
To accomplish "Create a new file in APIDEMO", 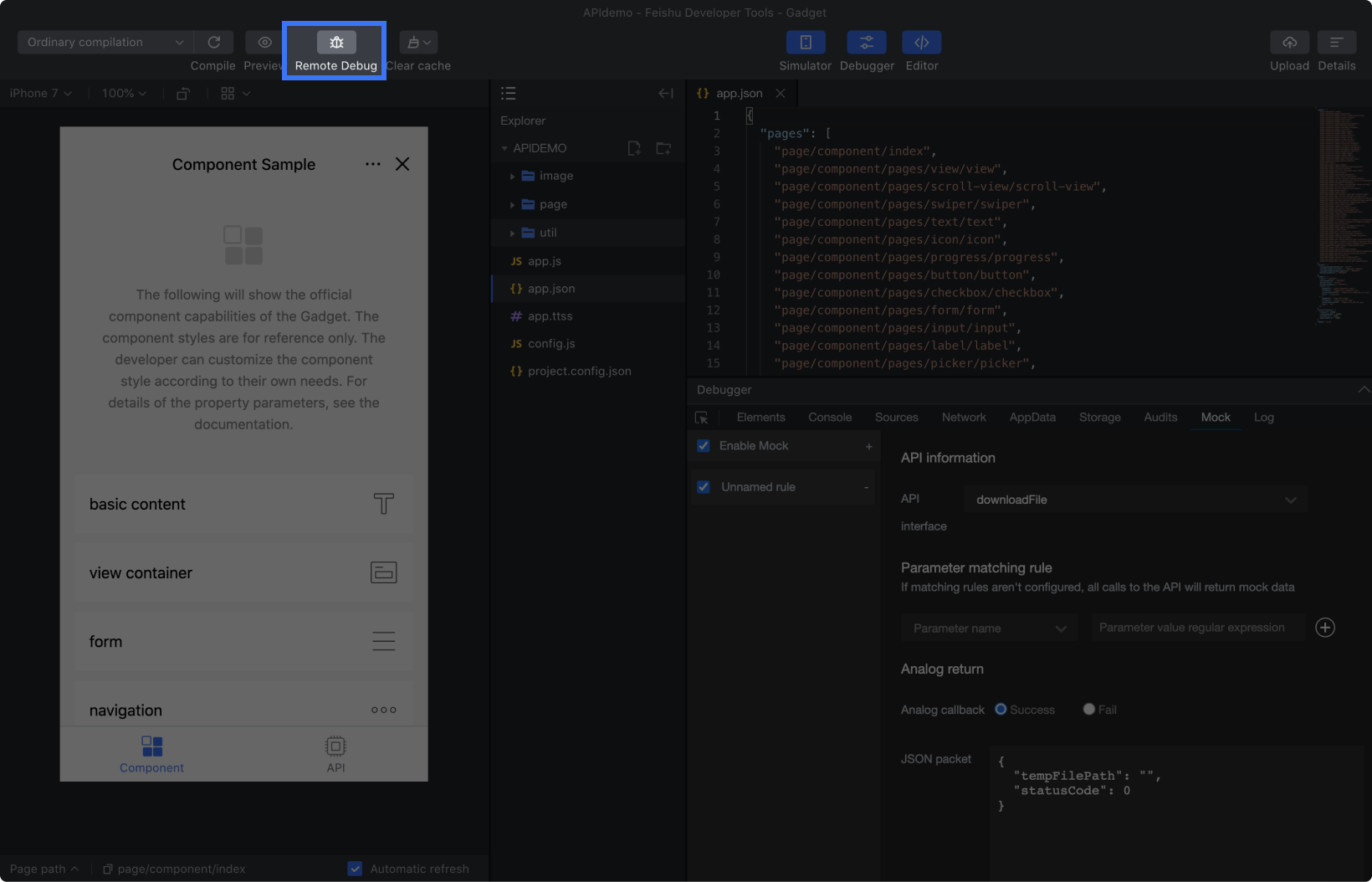I will coord(634,148).
